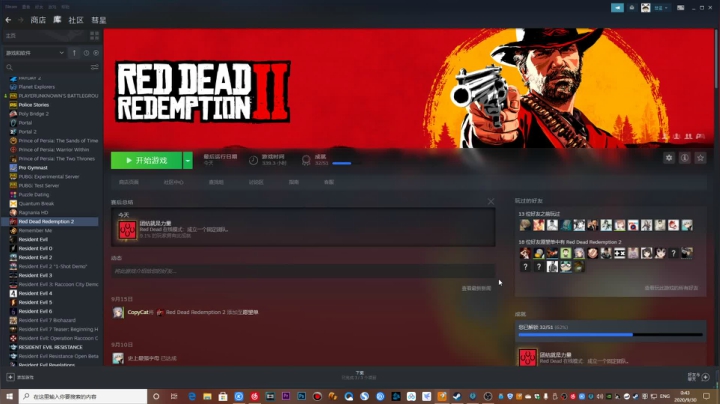Open File Explorer from the taskbar
This screenshot has width=720, height=404.
pos(207,396)
